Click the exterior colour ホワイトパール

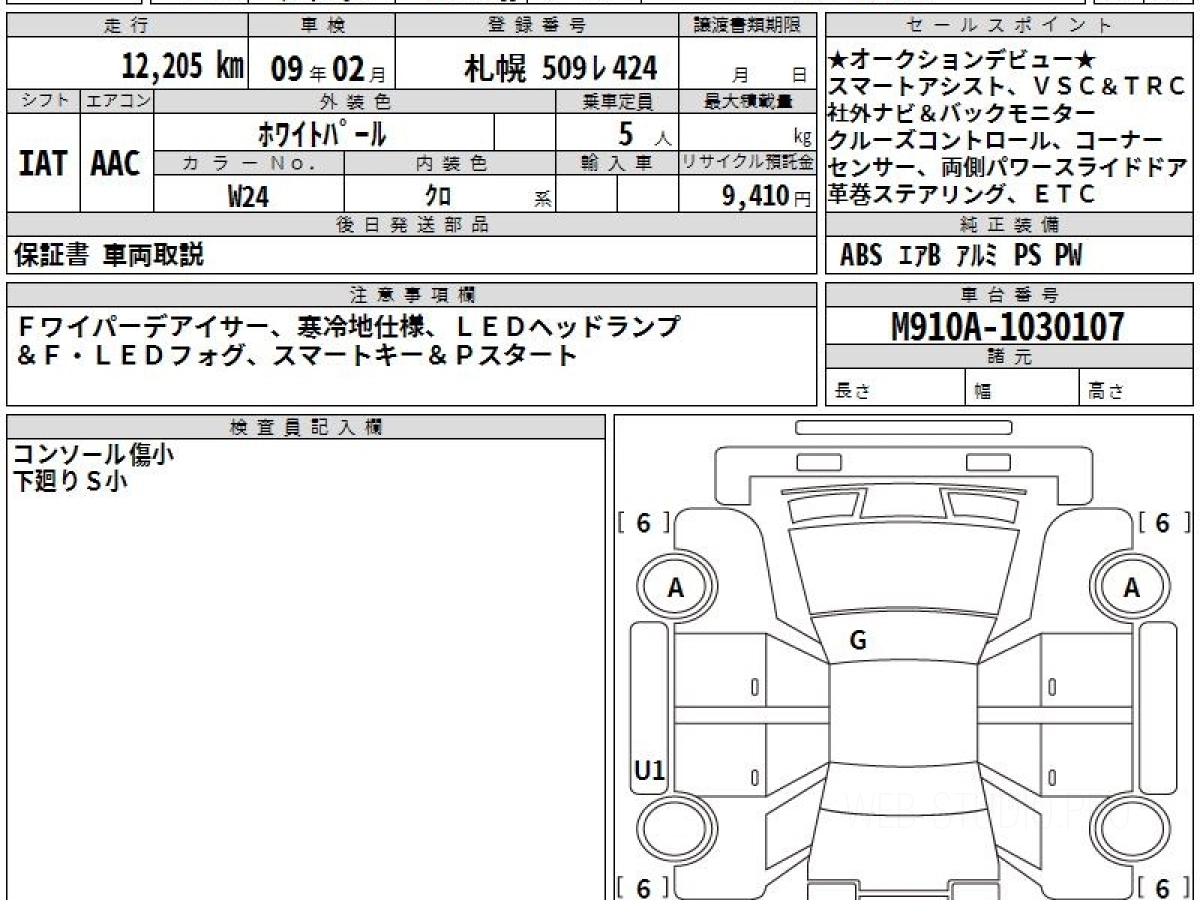[x=322, y=132]
